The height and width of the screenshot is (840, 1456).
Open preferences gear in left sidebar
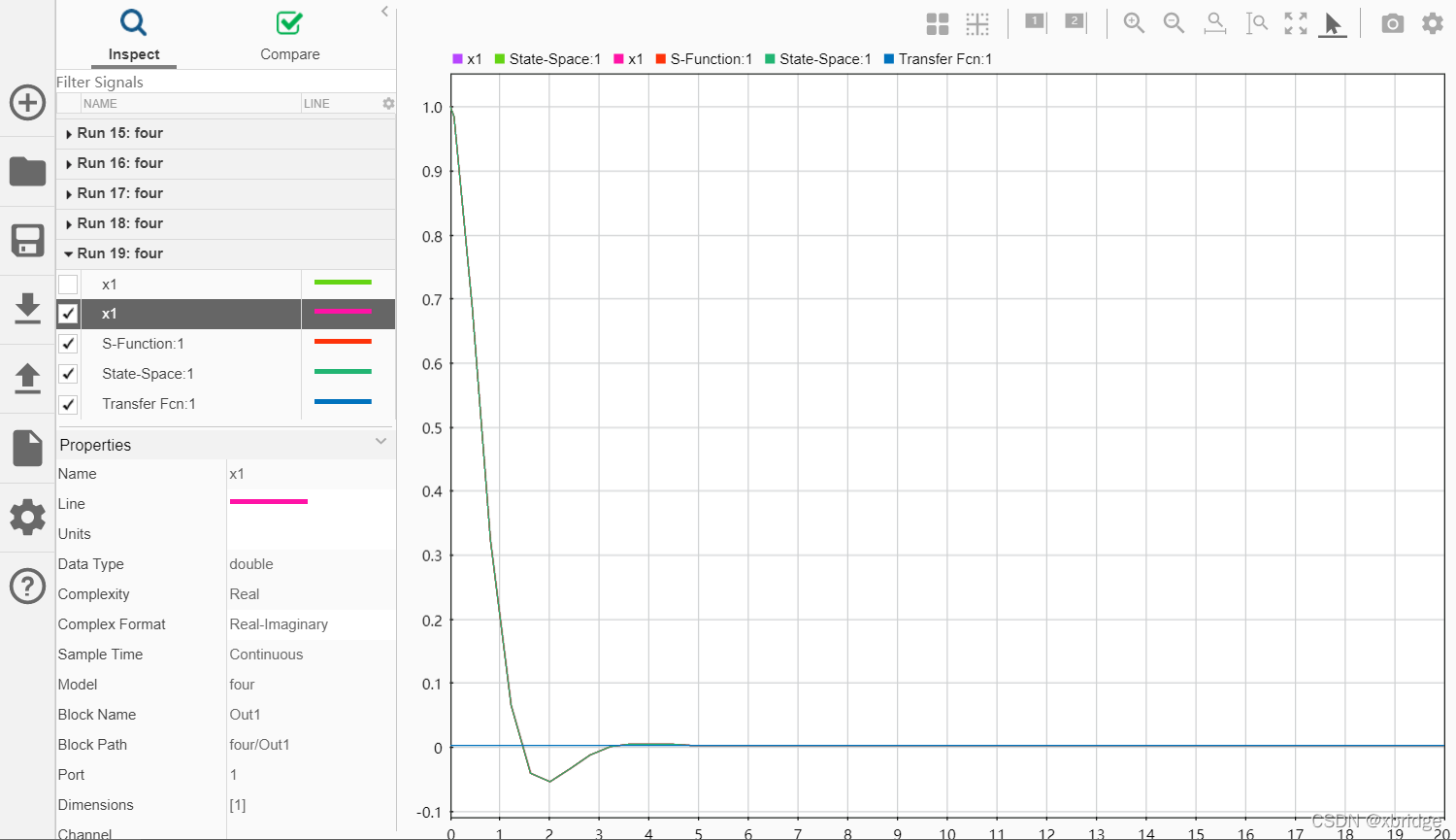[x=27, y=517]
